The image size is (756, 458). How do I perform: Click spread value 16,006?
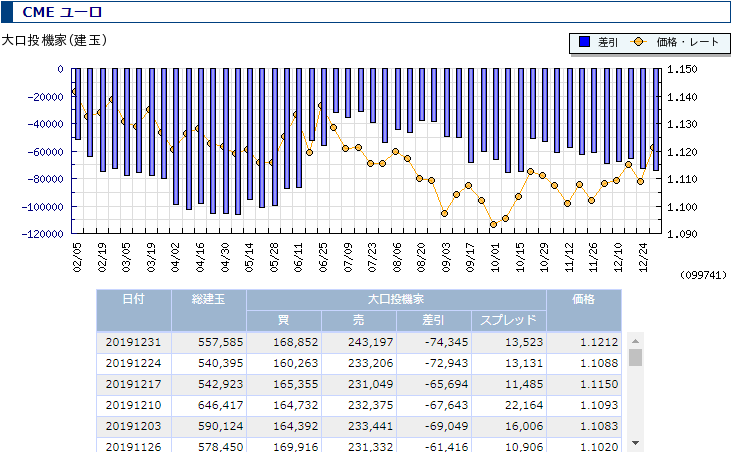524,427
